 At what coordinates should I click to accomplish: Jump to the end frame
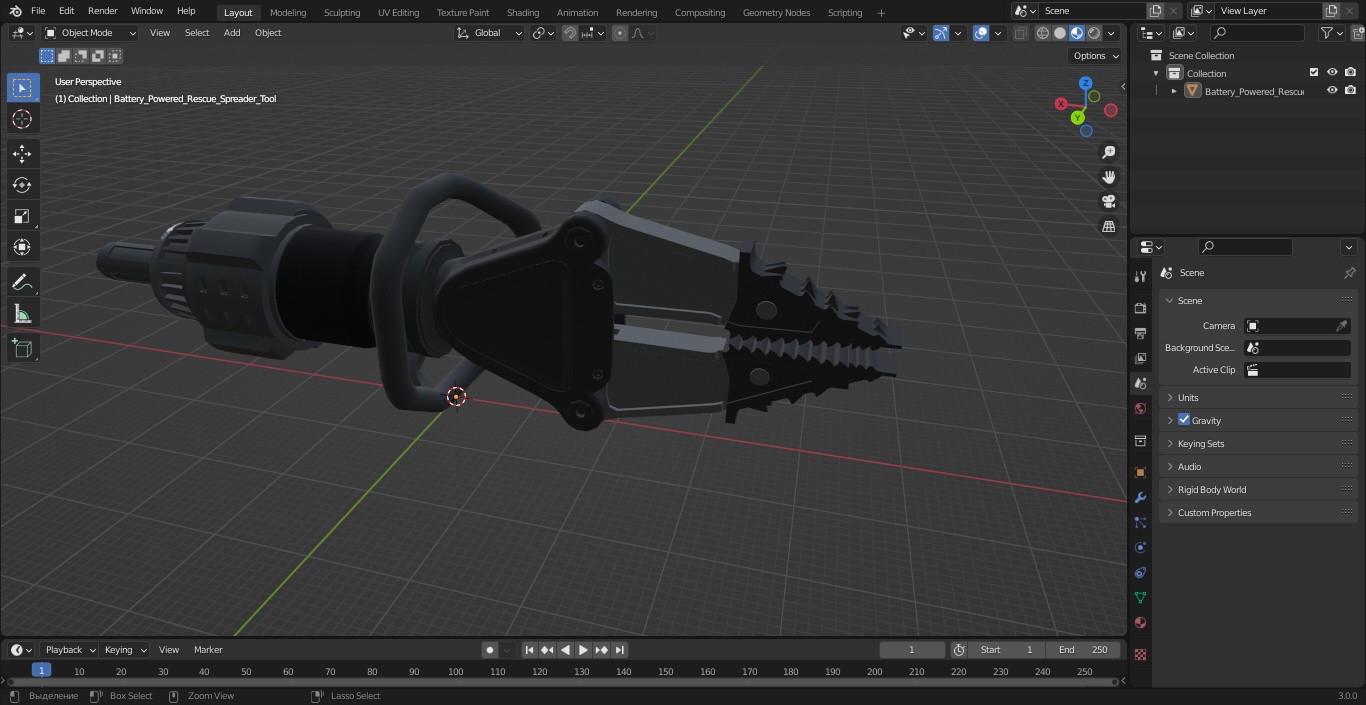click(x=620, y=650)
